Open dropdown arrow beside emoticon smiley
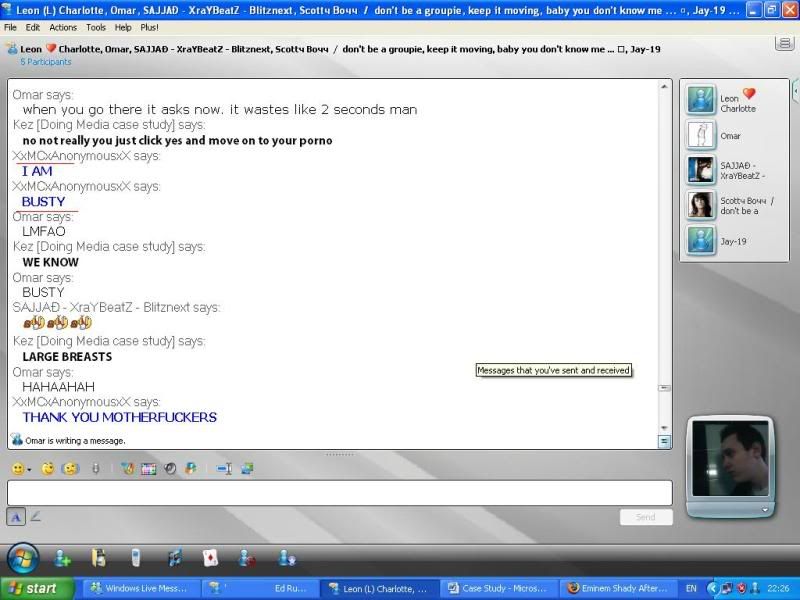 pyautogui.click(x=29, y=470)
